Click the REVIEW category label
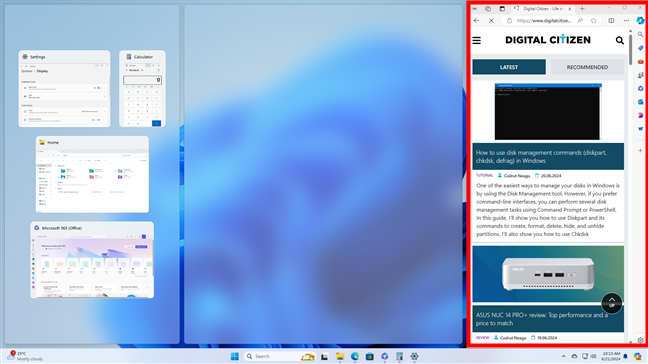648x364 pixels. (482, 338)
